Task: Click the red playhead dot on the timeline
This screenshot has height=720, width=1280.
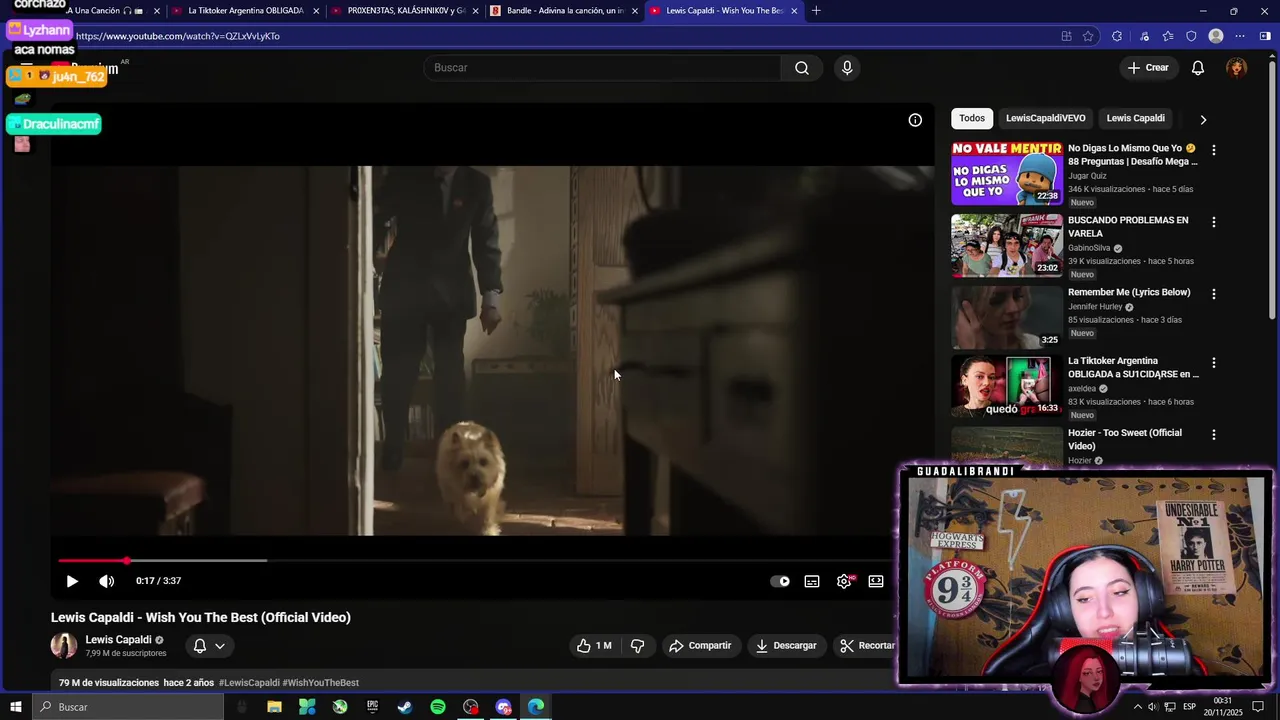Action: pos(127,561)
